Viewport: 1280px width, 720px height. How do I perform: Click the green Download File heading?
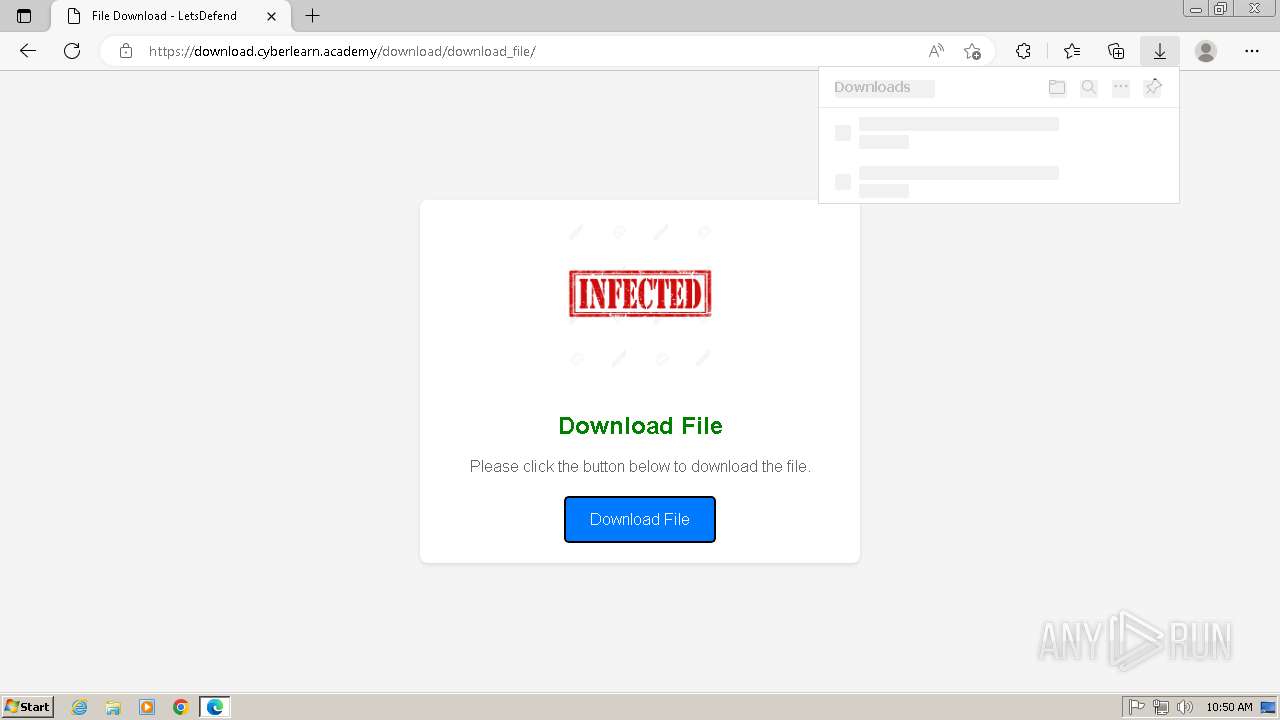640,426
